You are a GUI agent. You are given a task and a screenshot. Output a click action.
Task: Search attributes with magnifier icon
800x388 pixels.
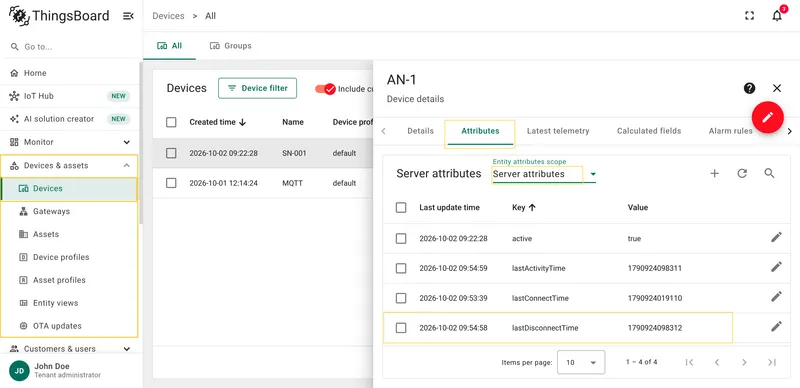tap(769, 174)
